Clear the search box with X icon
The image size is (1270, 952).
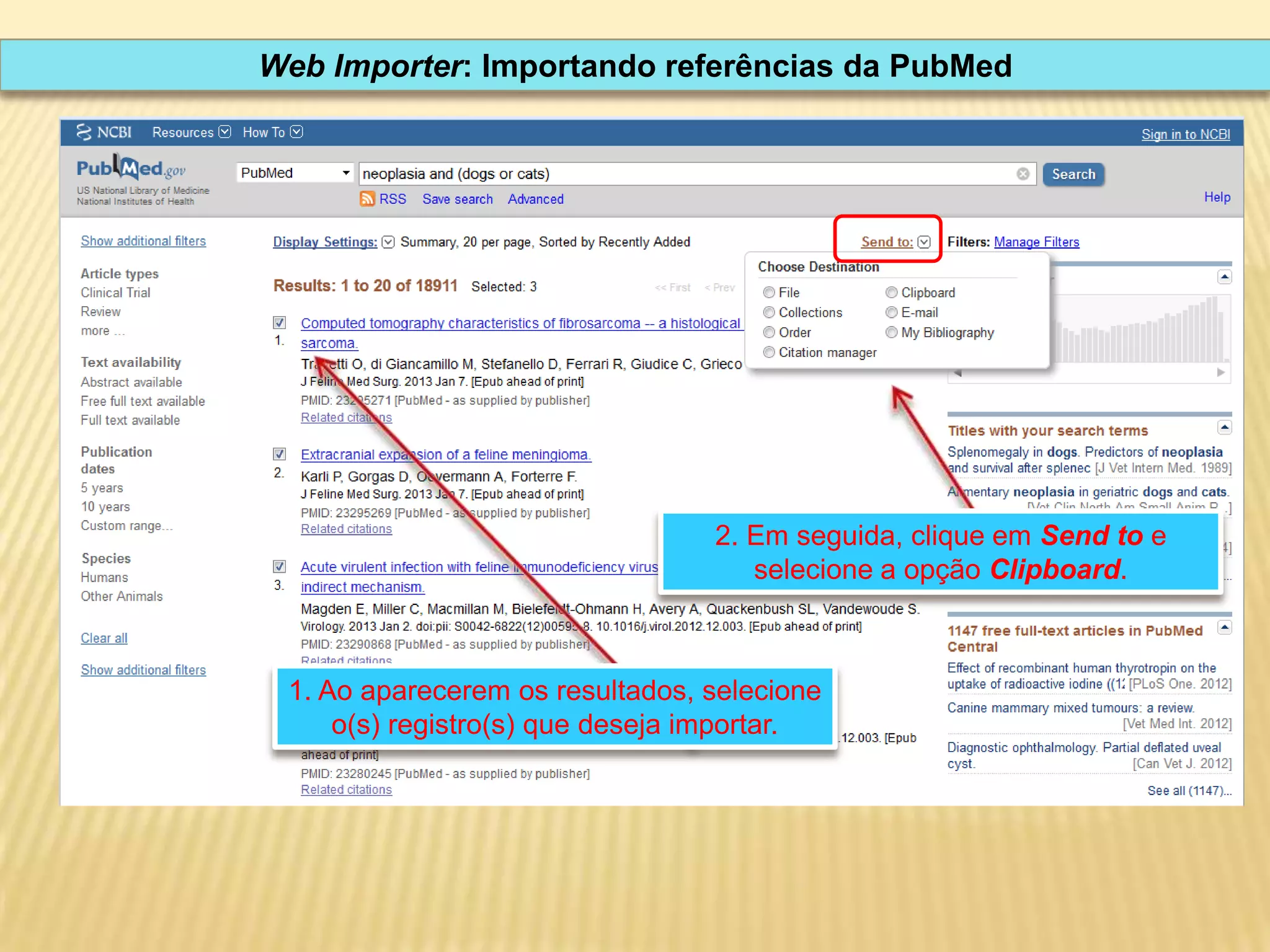coord(1023,174)
